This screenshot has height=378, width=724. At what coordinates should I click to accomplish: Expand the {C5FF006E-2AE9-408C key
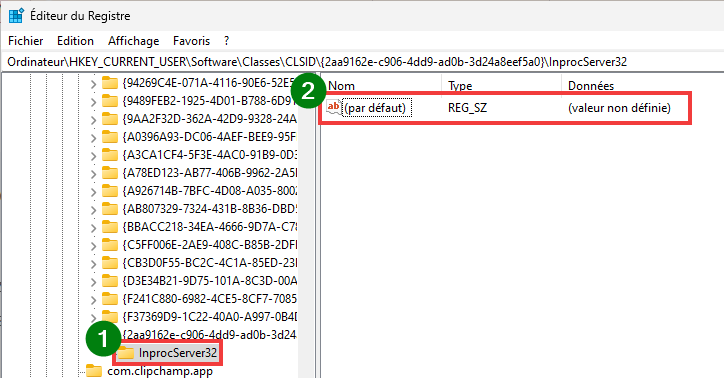tap(93, 246)
